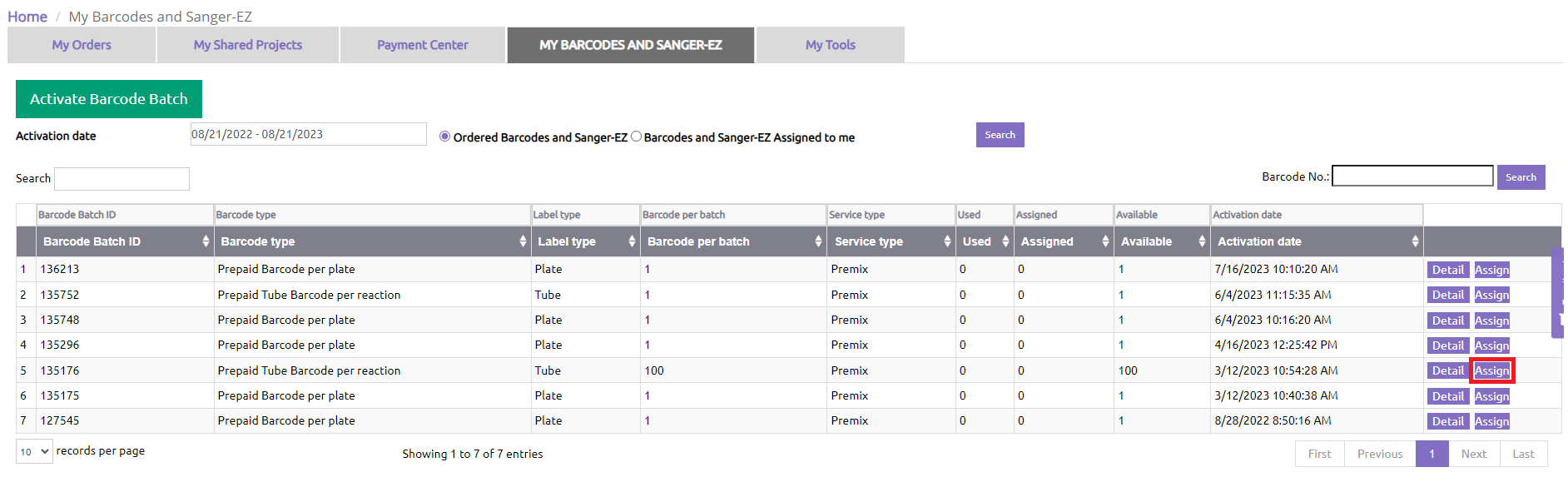Assign batch 135176 barcodes
The image size is (1568, 482).
(x=1491, y=370)
